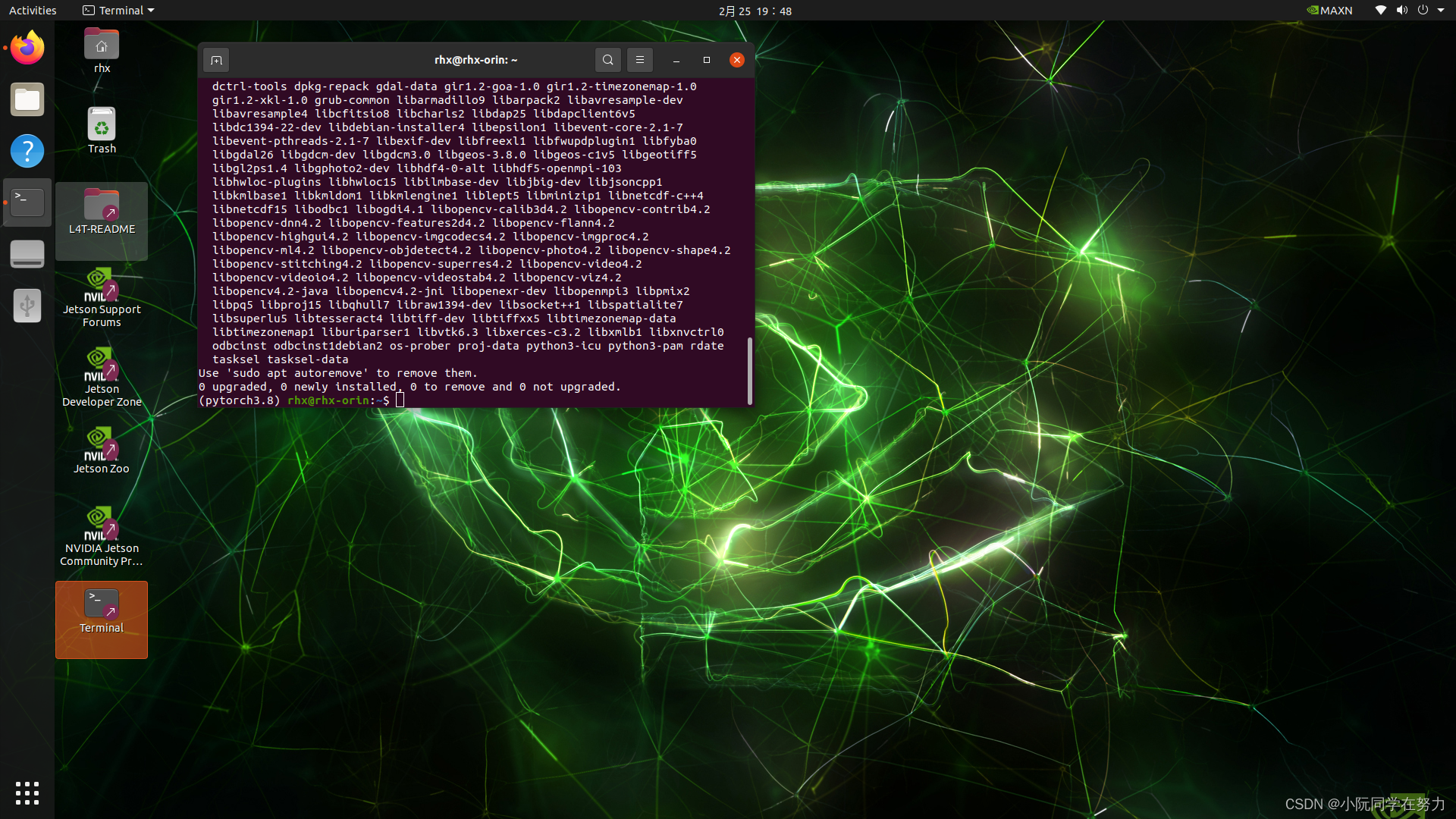
Task: Click the '0 upgraded, 0 newly installed' line
Action: (x=409, y=387)
